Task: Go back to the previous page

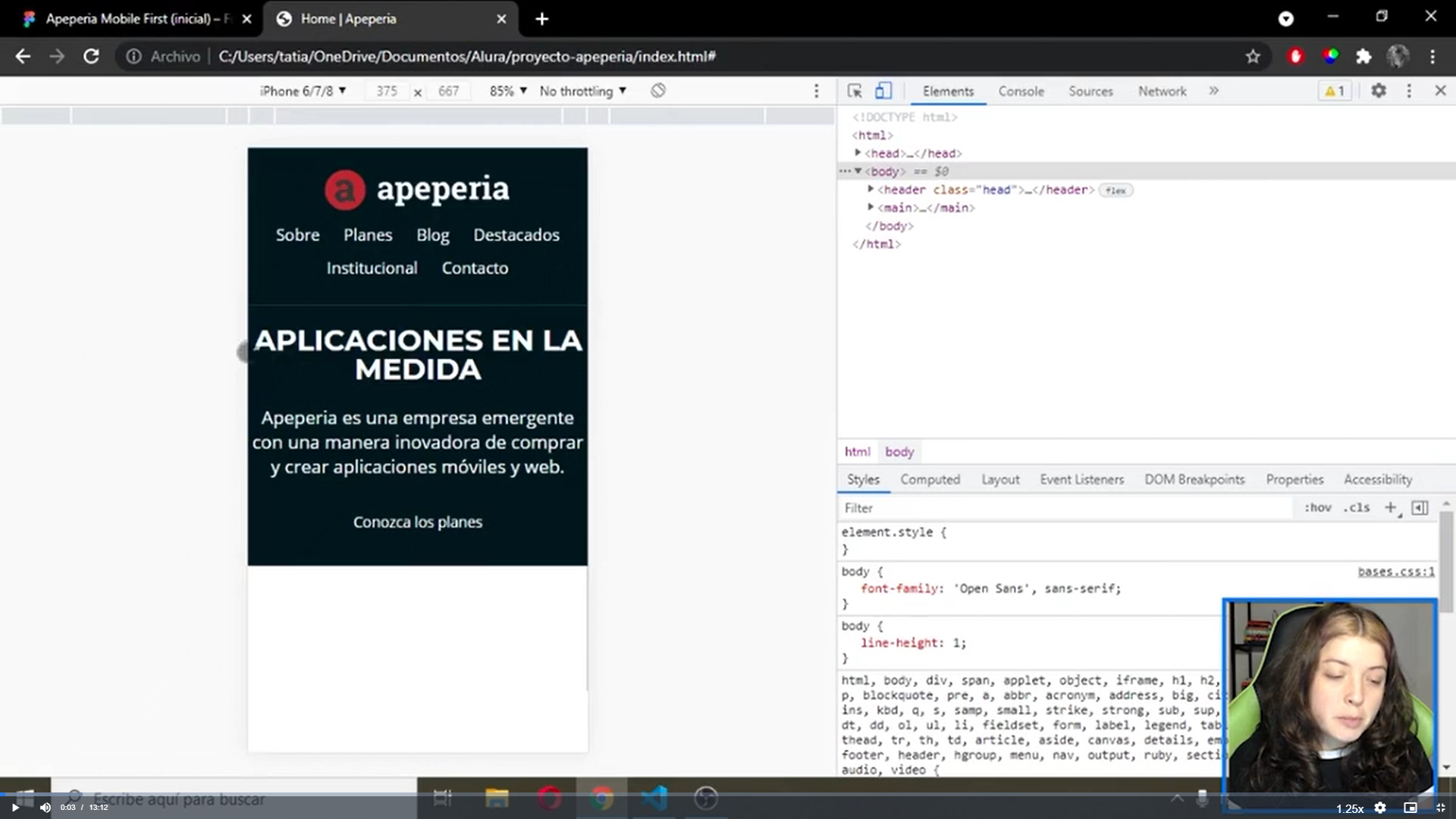Action: [x=23, y=56]
